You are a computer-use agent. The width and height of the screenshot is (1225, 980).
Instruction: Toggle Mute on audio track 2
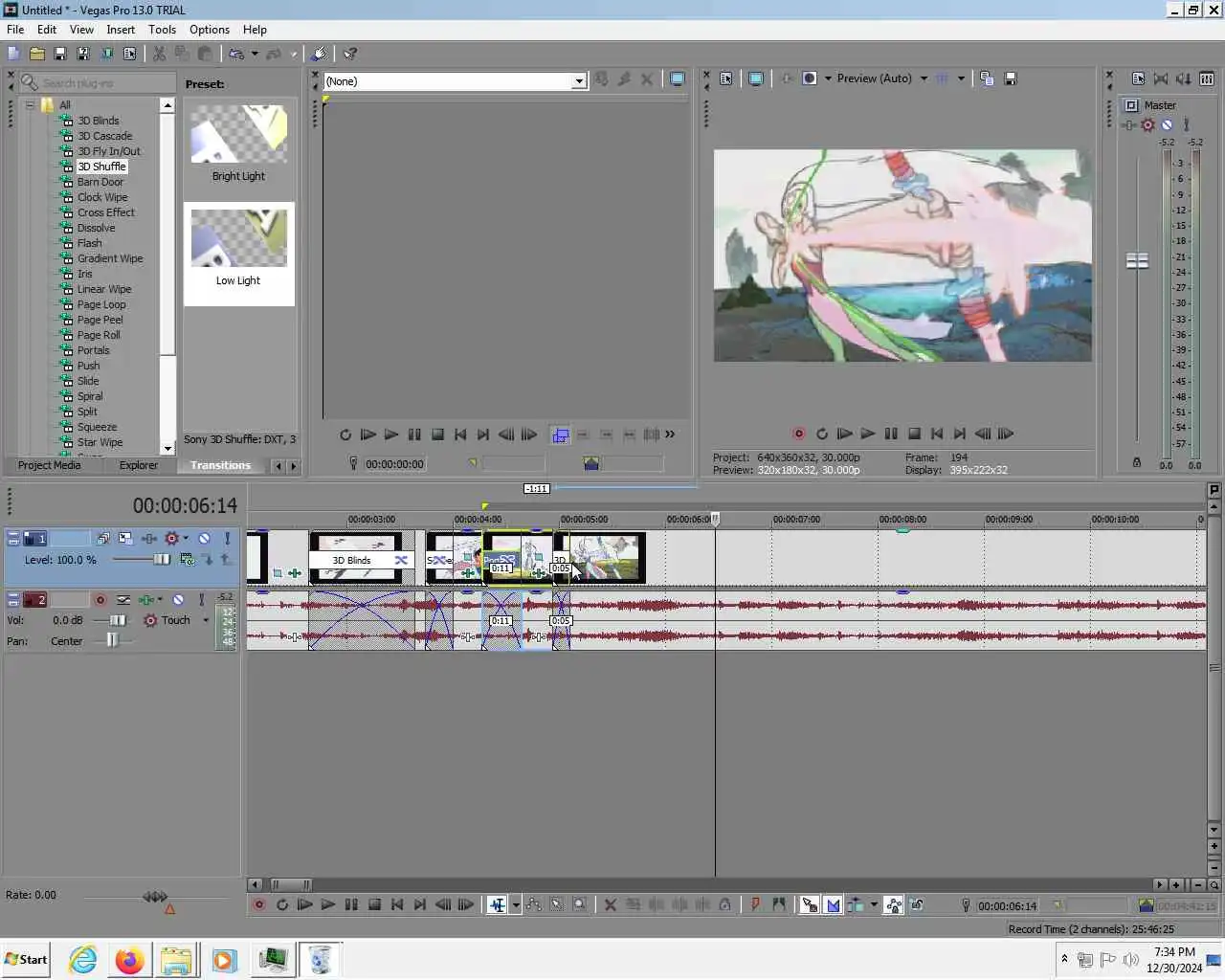[178, 600]
